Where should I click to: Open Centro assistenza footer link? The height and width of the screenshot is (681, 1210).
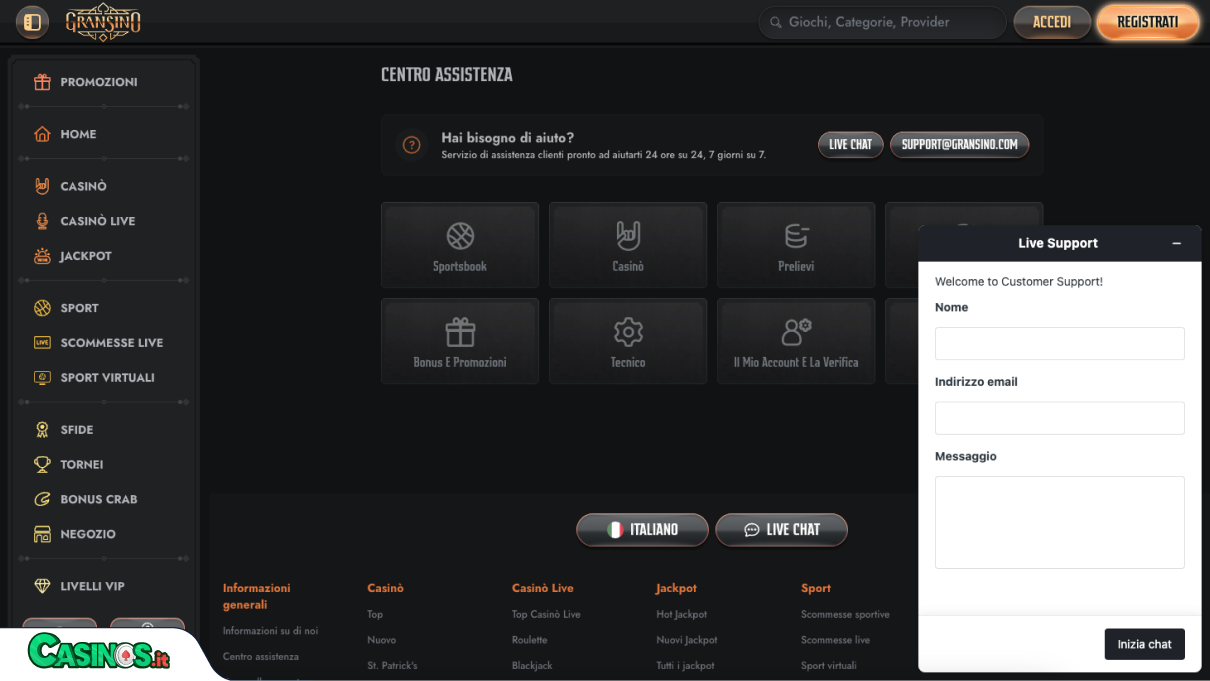(x=260, y=657)
